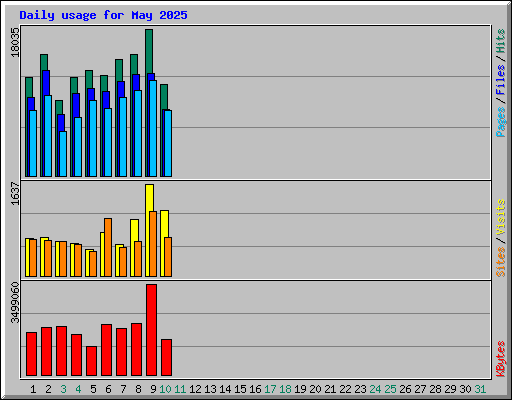Click green day 10 on the date axis
Screen dimensions: 512x400
(x=165, y=389)
